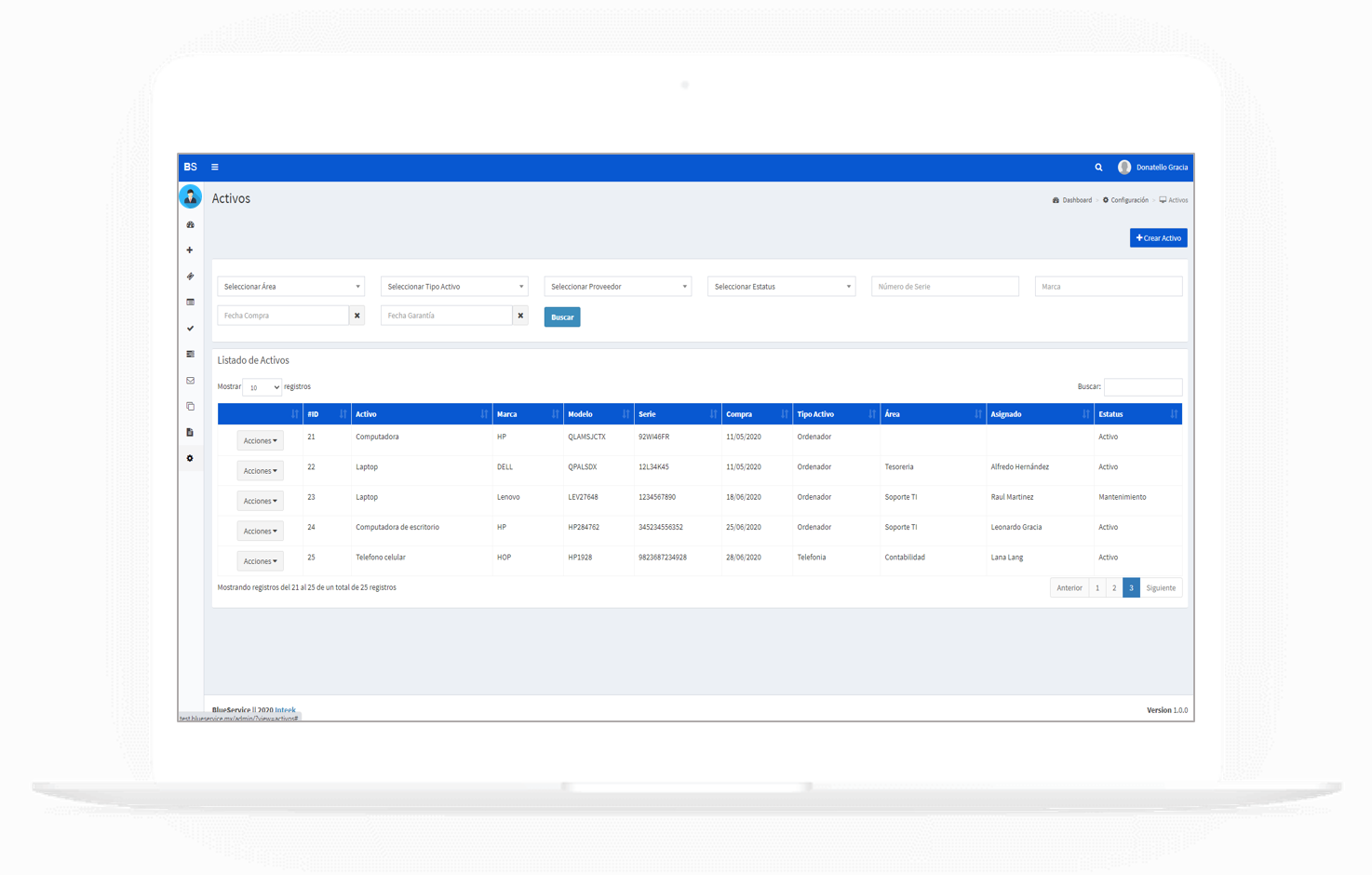1372x875 pixels.
Task: Open the settings gear icon in sidebar
Action: click(x=191, y=459)
